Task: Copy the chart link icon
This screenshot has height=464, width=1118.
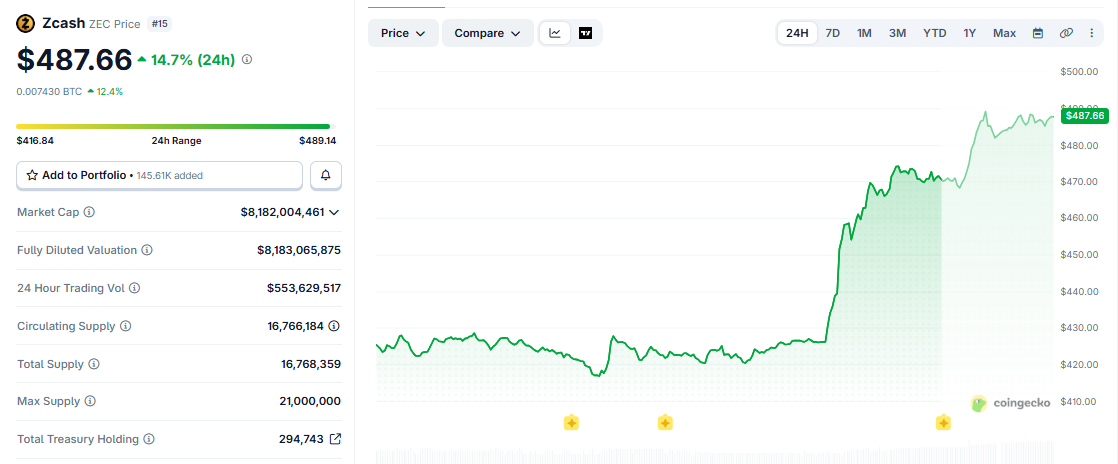Action: [x=1067, y=33]
